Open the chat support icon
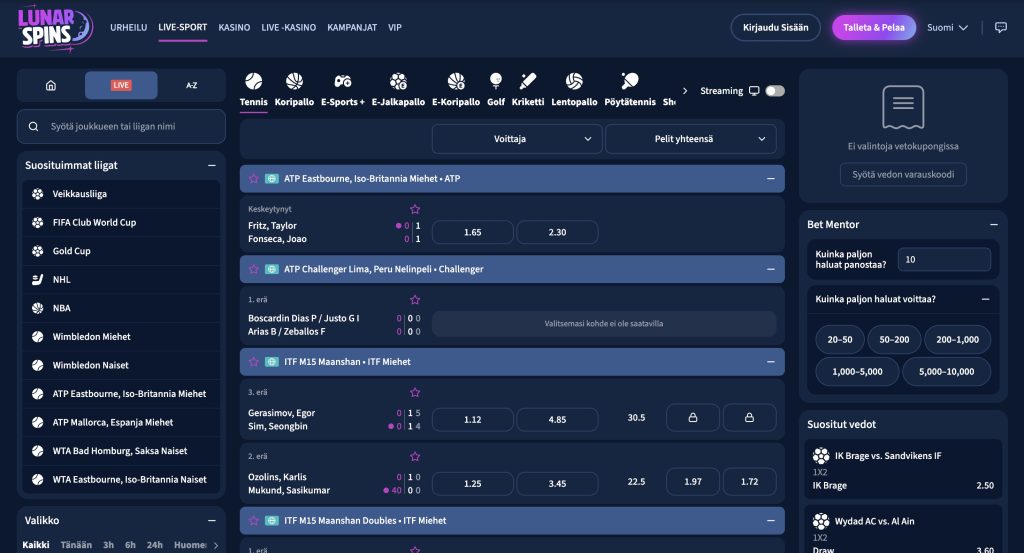This screenshot has width=1024, height=553. click(1000, 27)
